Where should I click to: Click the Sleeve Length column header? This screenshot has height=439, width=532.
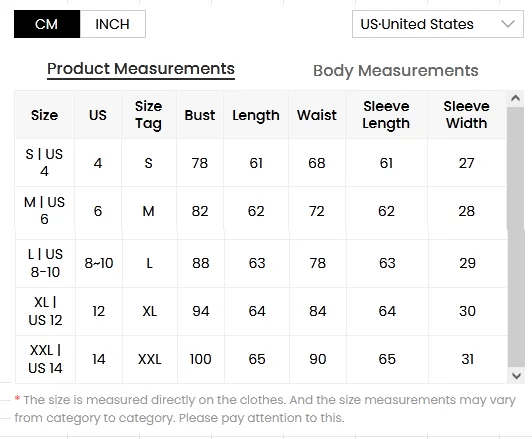pos(386,115)
